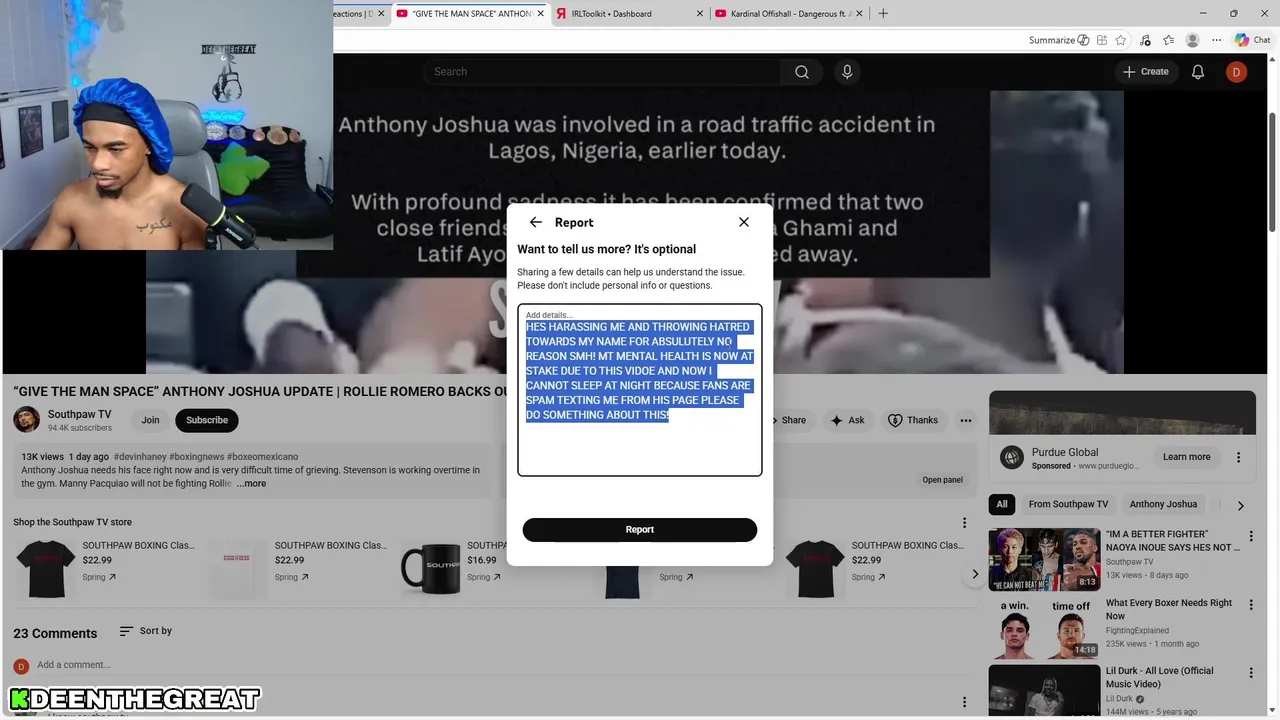Open browser Settings and more menu

point(1216,40)
